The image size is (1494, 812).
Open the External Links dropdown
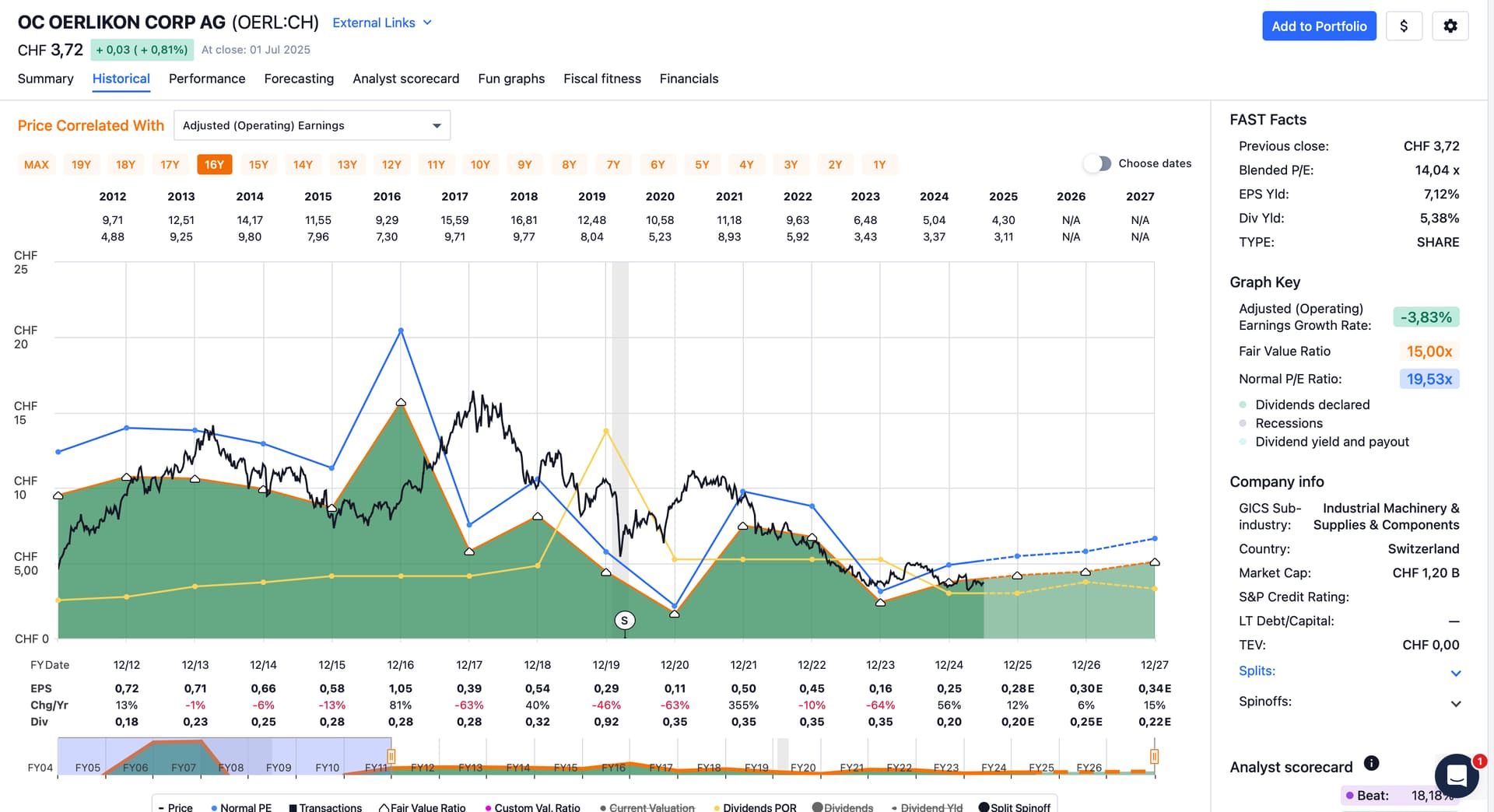pyautogui.click(x=382, y=23)
